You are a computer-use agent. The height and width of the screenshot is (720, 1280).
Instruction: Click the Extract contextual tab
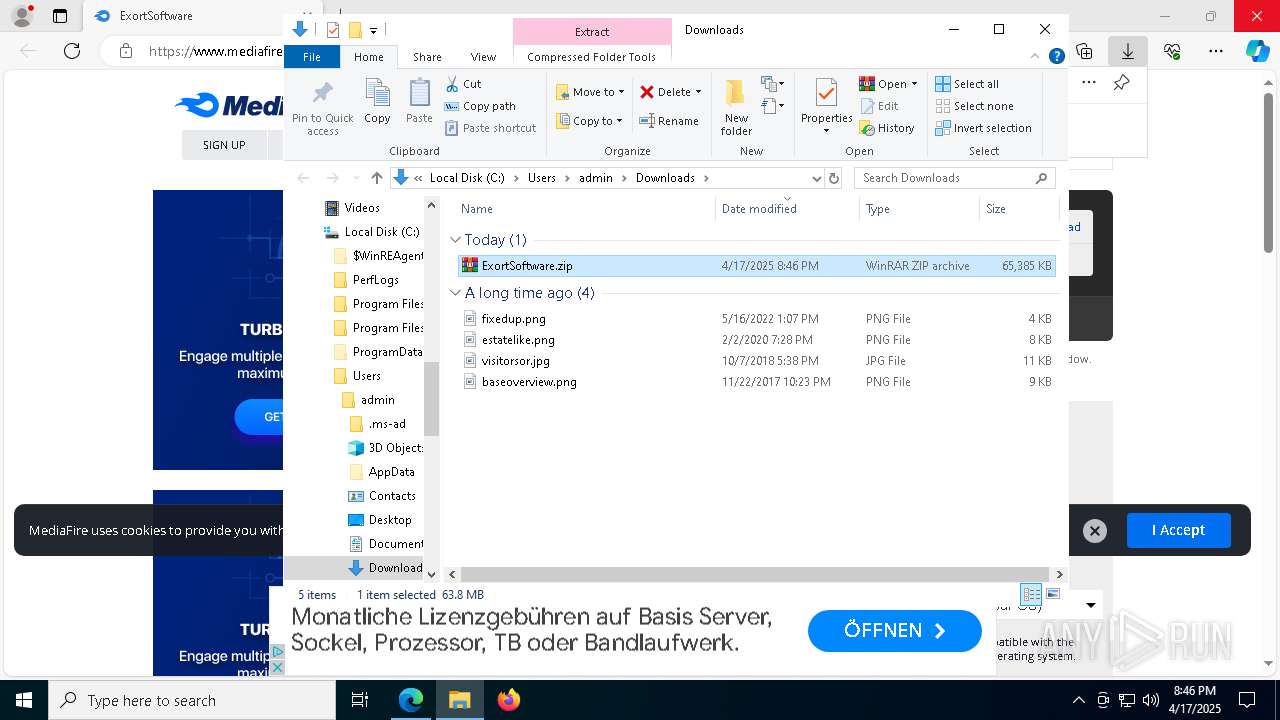pos(592,32)
